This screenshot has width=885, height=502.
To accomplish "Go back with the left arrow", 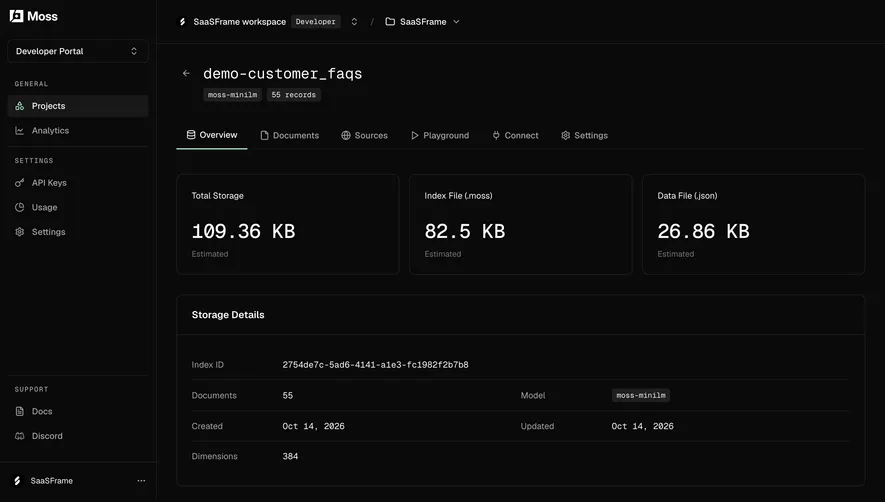I will pos(186,73).
